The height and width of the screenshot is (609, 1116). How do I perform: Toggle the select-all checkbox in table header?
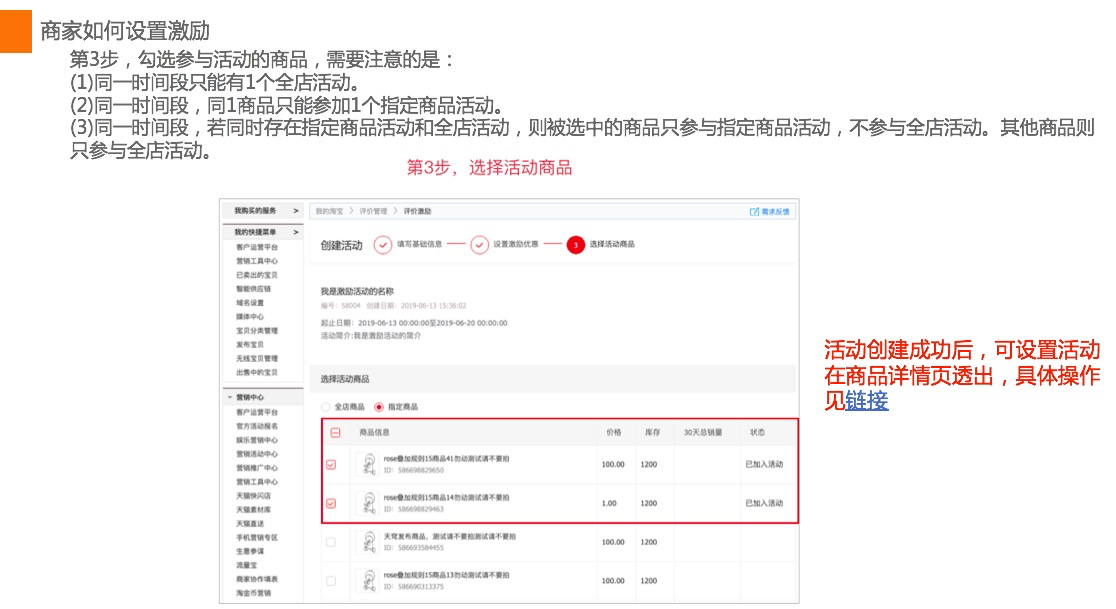(335, 433)
